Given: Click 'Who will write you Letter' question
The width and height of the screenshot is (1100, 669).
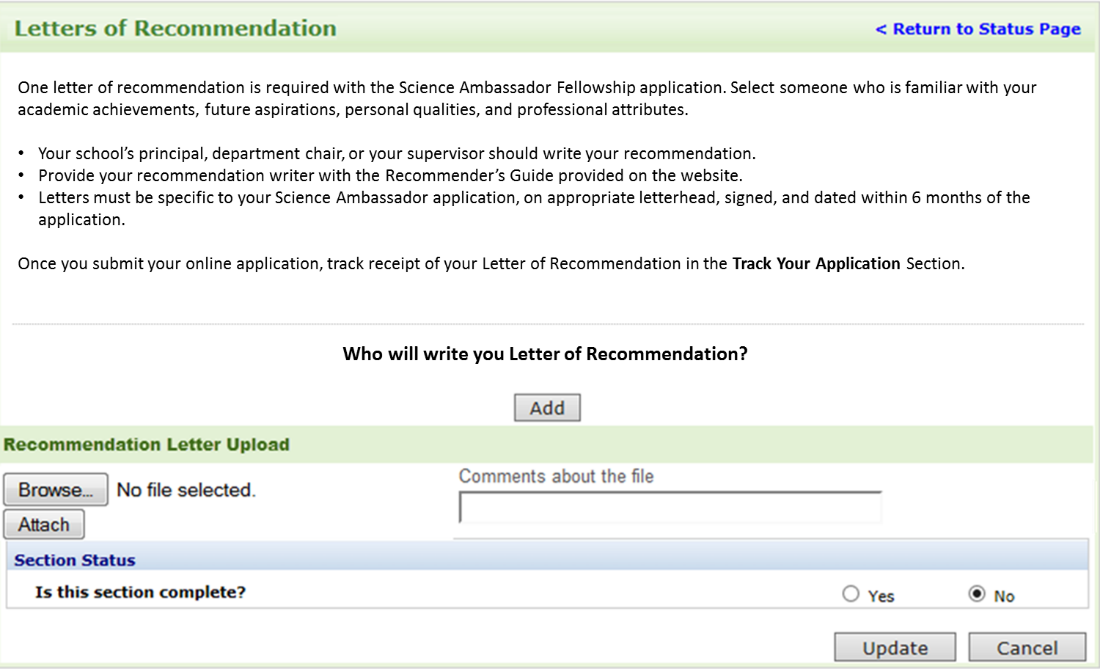Looking at the screenshot, I should coord(545,353).
